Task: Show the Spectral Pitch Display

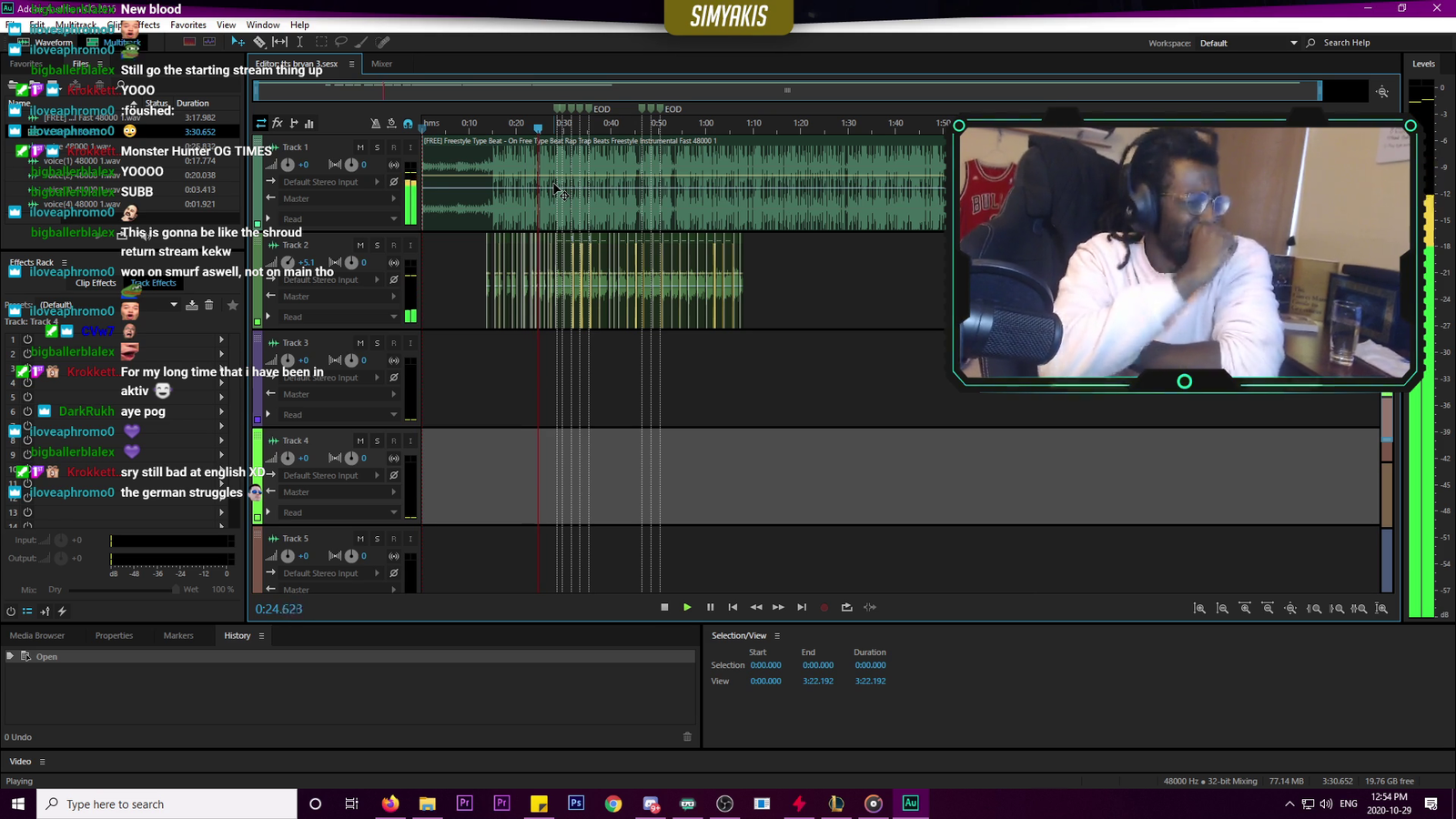Action: (209, 42)
